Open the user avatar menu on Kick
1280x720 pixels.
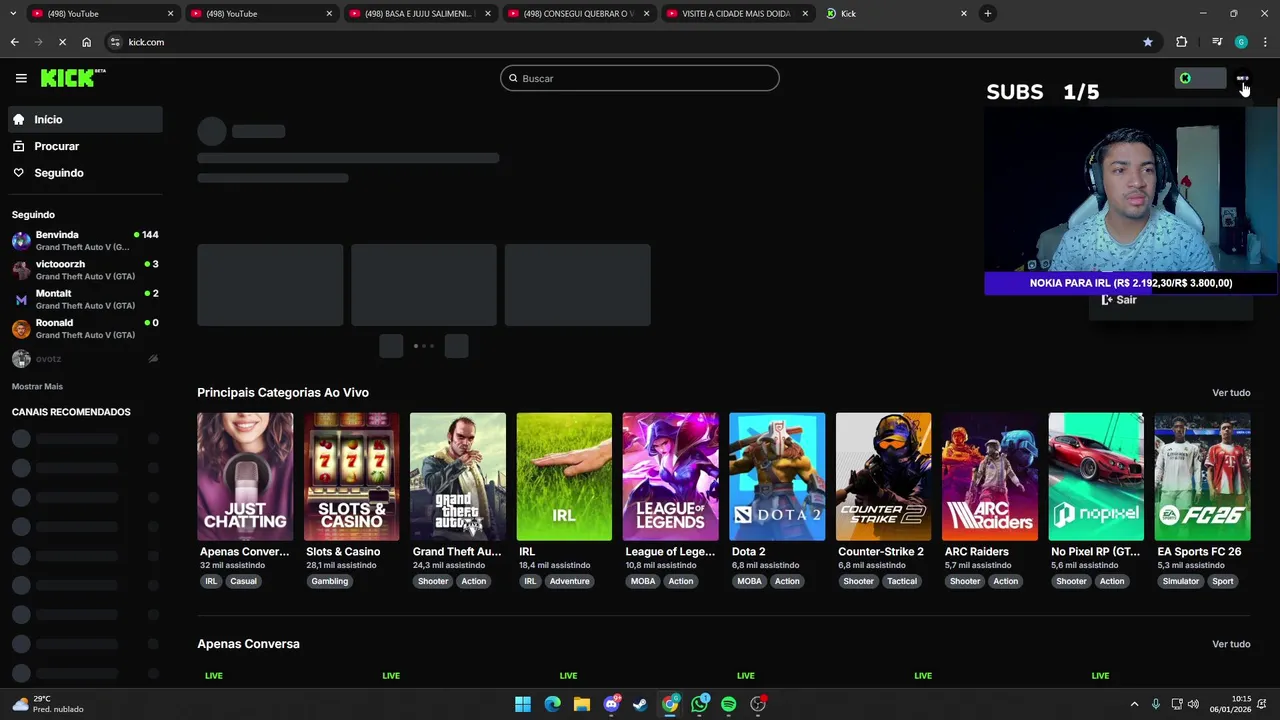click(1242, 78)
